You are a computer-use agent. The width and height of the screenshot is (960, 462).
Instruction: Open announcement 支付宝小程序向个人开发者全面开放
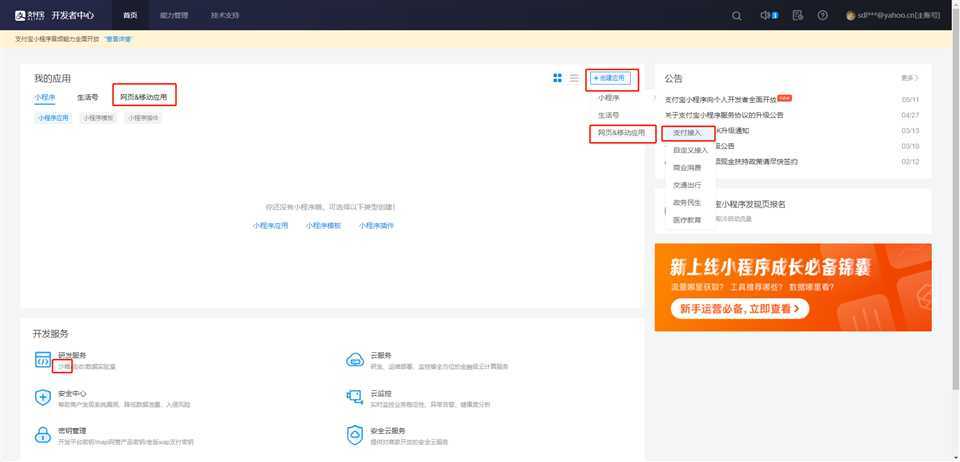pyautogui.click(x=721, y=99)
